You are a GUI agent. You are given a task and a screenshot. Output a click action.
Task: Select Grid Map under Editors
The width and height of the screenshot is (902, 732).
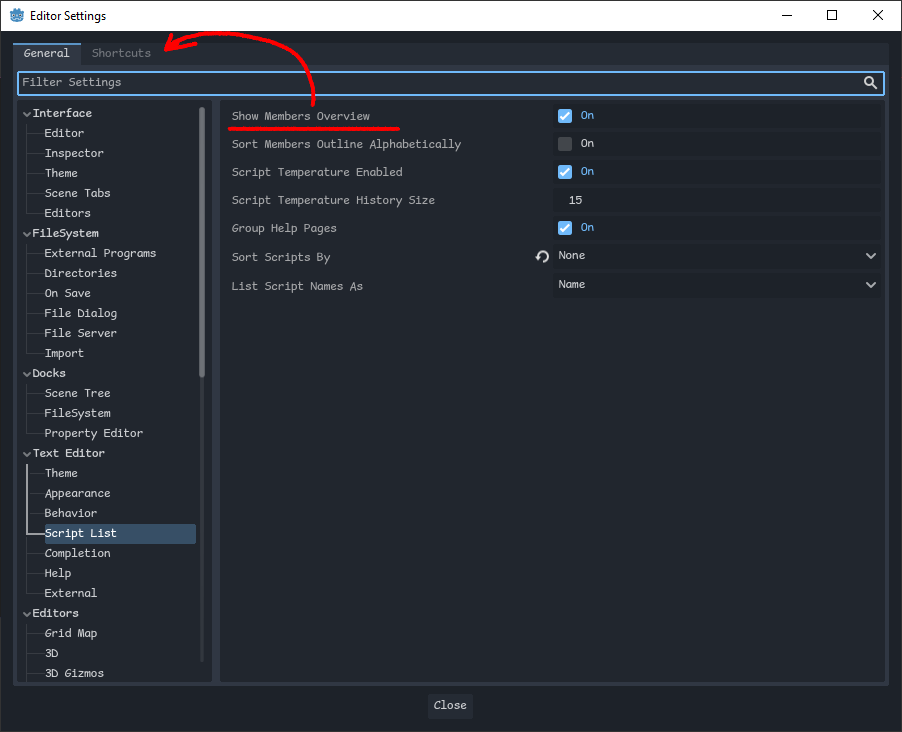coord(70,632)
